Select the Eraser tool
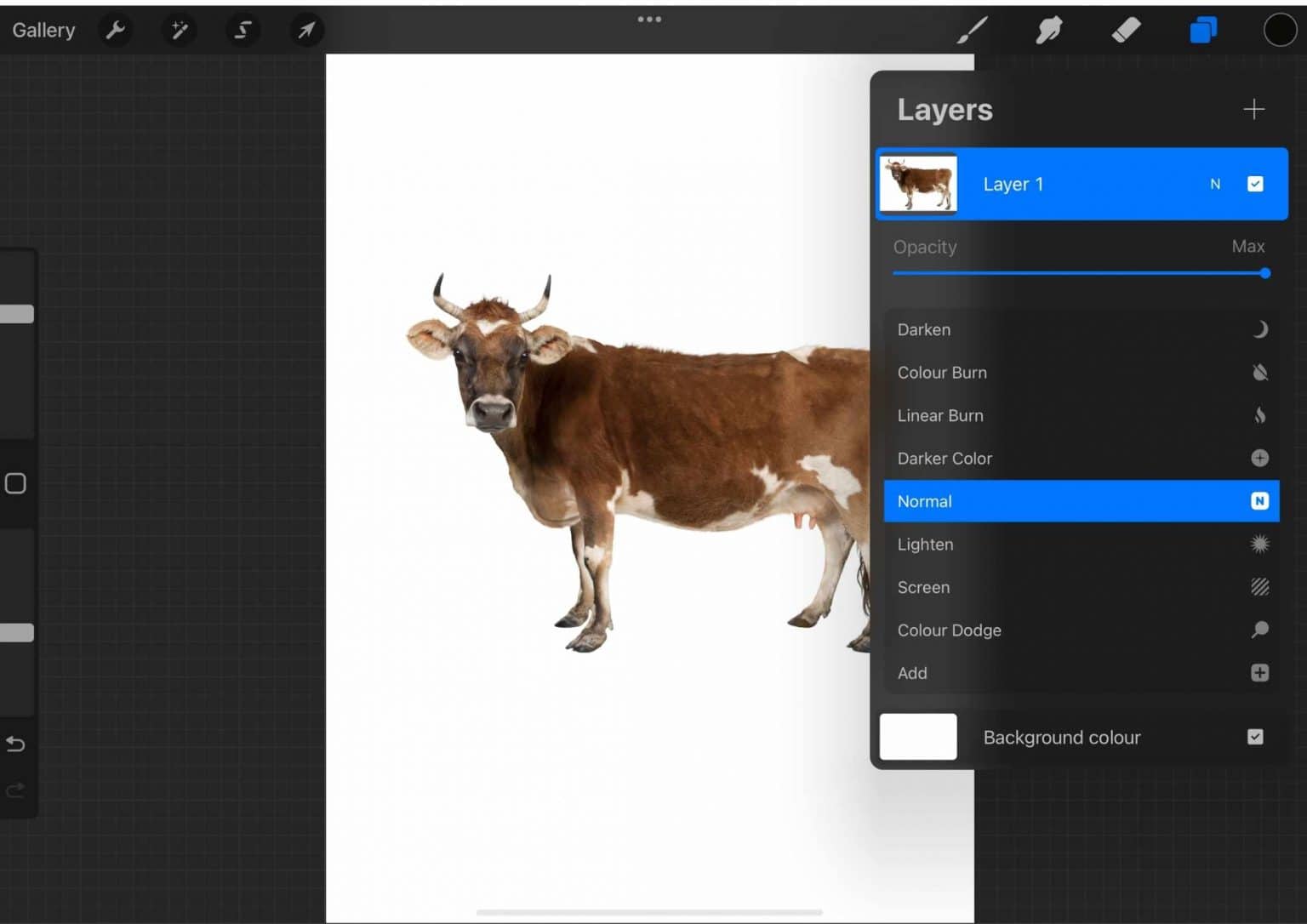Screen dimensions: 1307x924 click(1125, 30)
